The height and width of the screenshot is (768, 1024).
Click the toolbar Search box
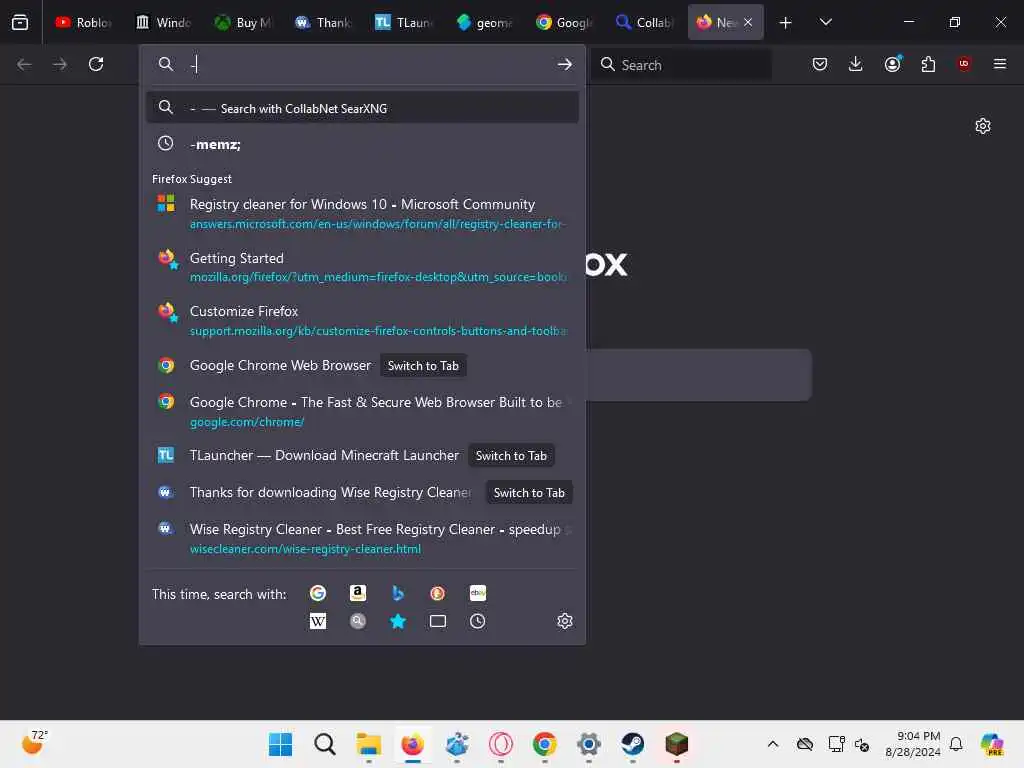coord(681,65)
